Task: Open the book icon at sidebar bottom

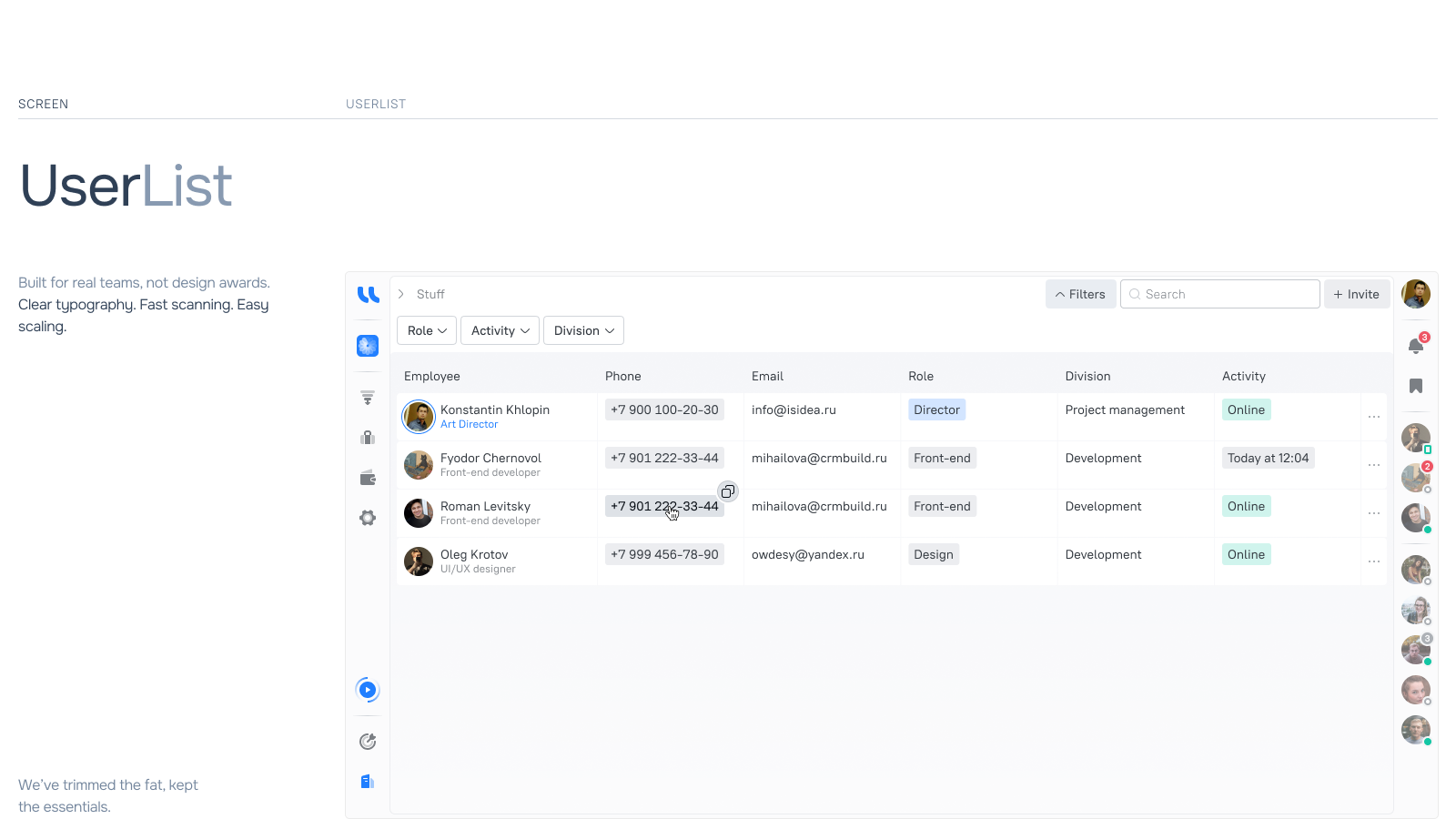Action: (x=368, y=781)
